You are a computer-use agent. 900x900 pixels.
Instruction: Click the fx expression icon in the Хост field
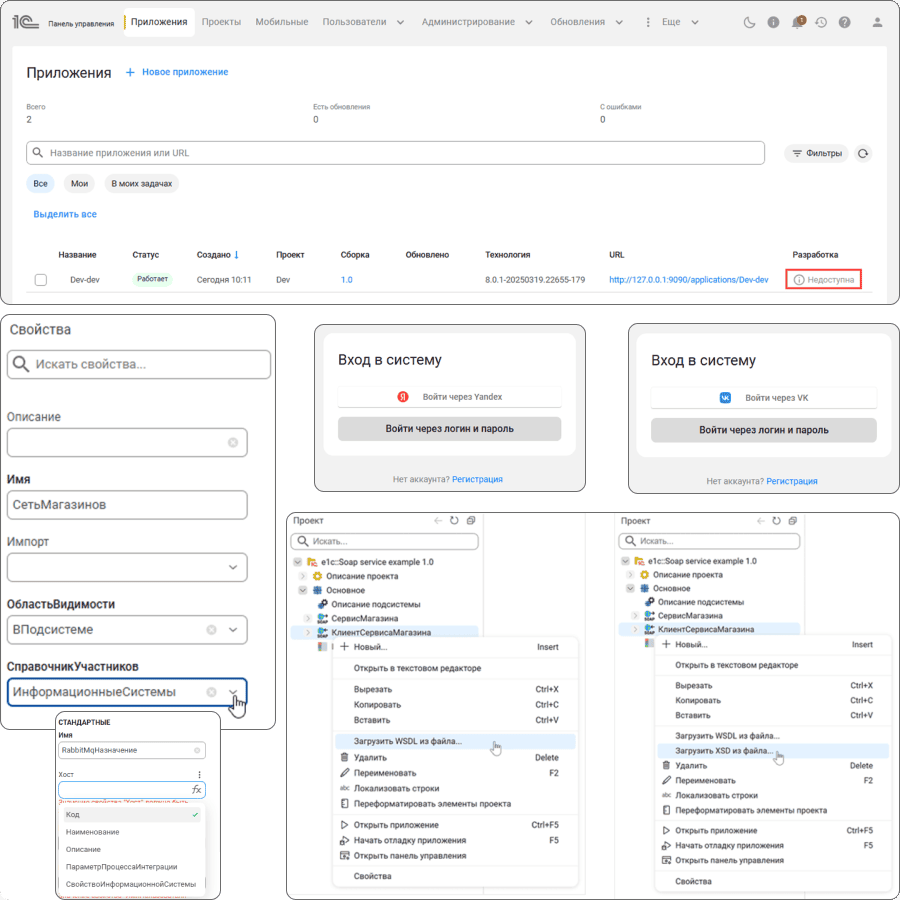pyautogui.click(x=196, y=790)
